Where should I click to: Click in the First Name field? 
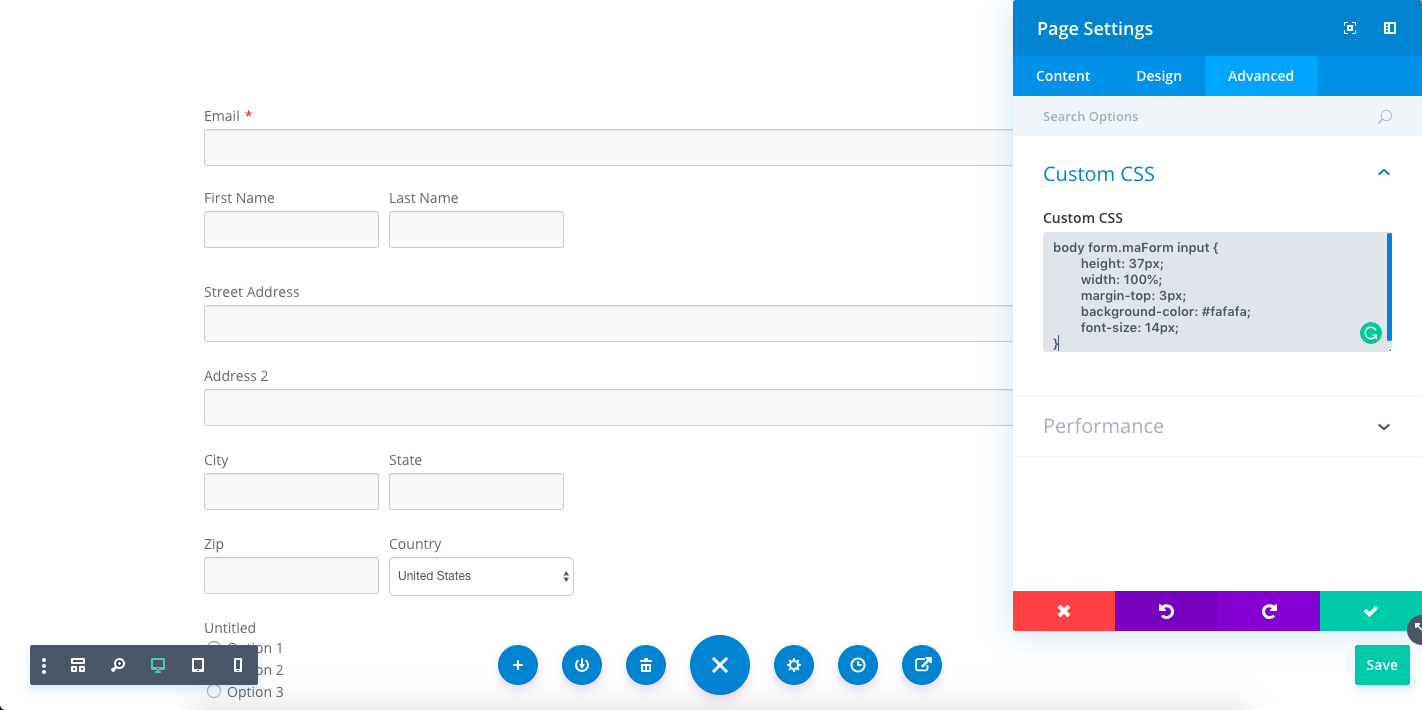[x=291, y=229]
